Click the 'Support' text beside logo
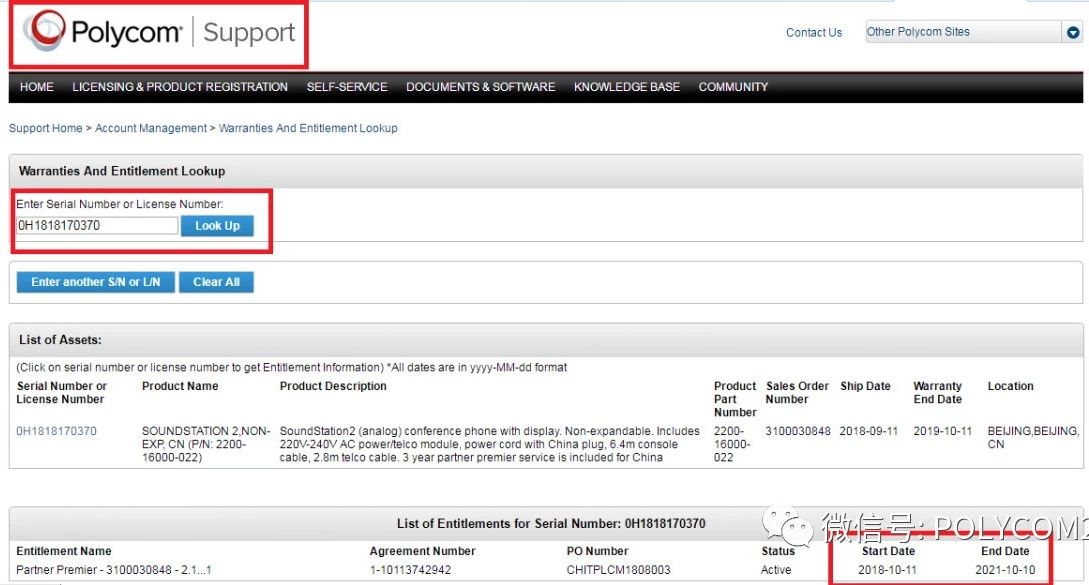The width and height of the screenshot is (1089, 585). coord(249,33)
